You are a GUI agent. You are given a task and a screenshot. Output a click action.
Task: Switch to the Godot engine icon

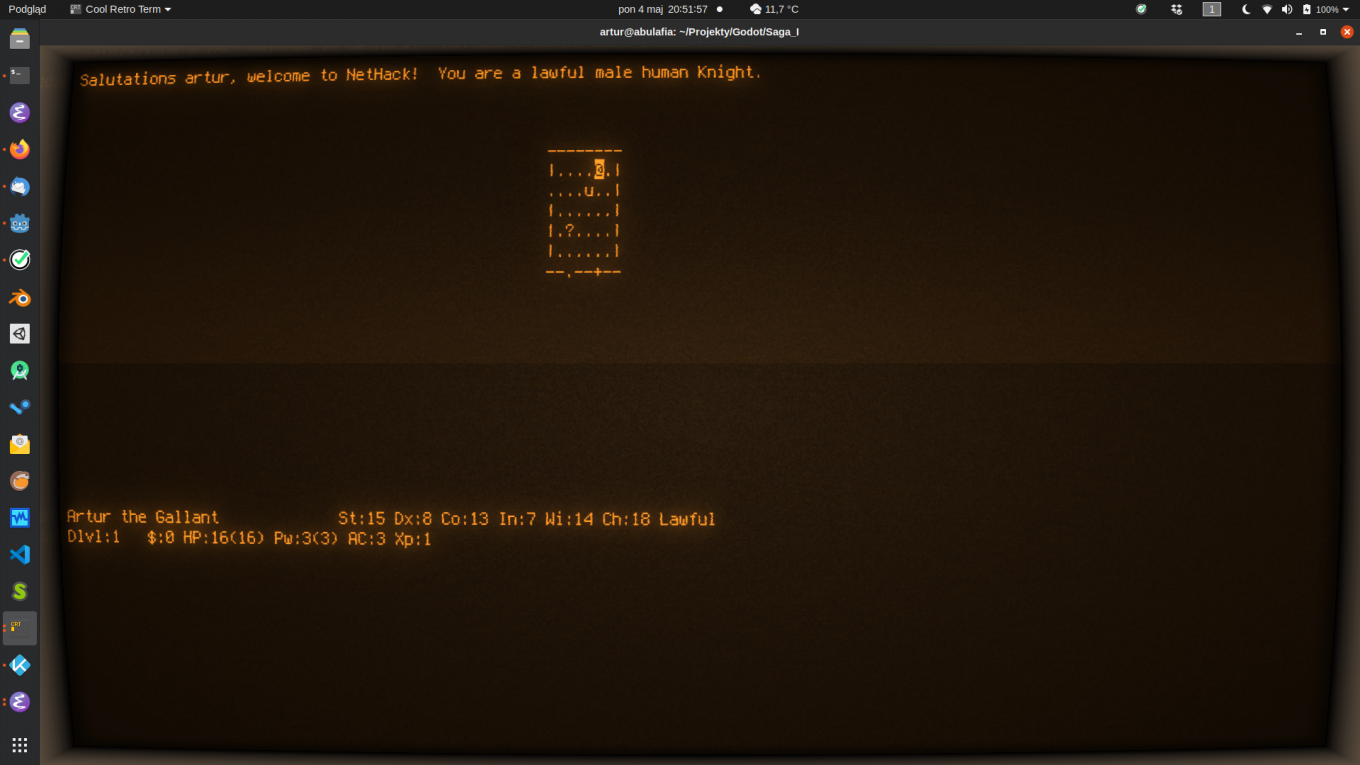pos(20,223)
